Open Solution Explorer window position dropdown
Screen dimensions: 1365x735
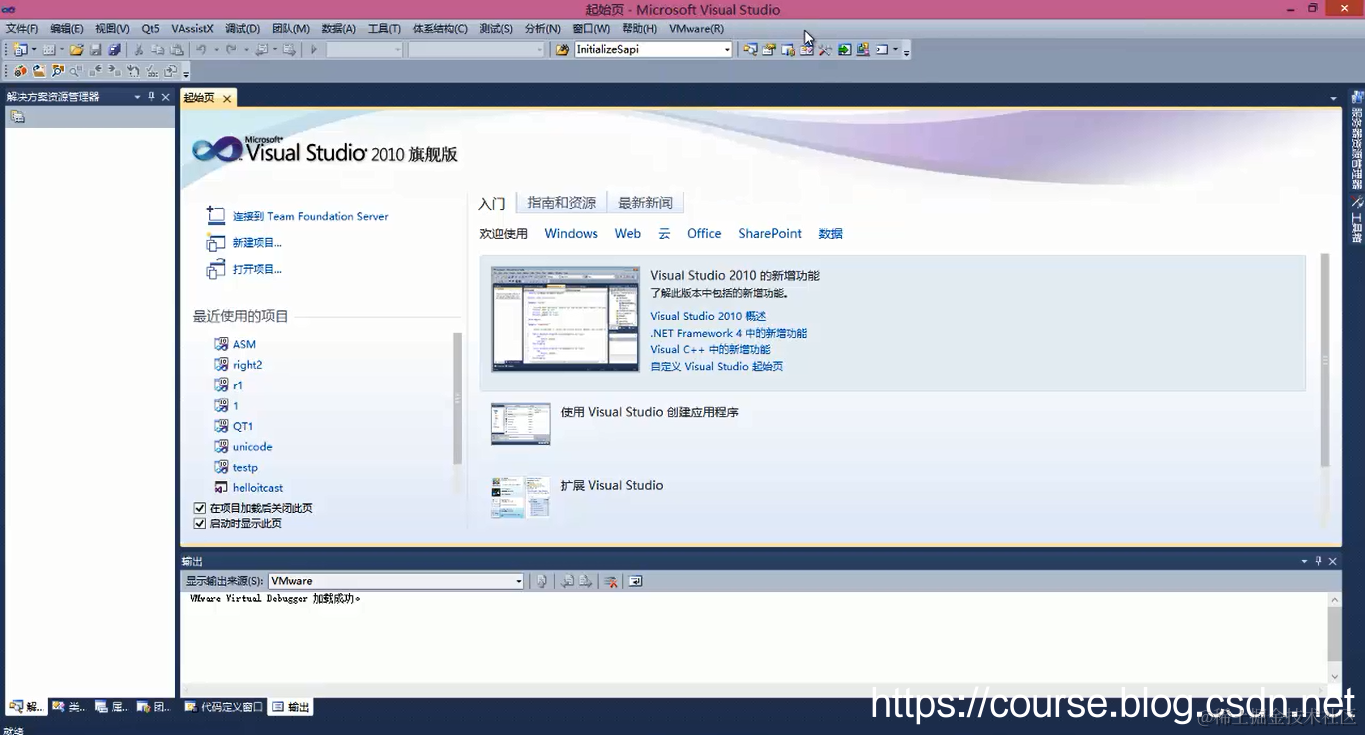137,97
